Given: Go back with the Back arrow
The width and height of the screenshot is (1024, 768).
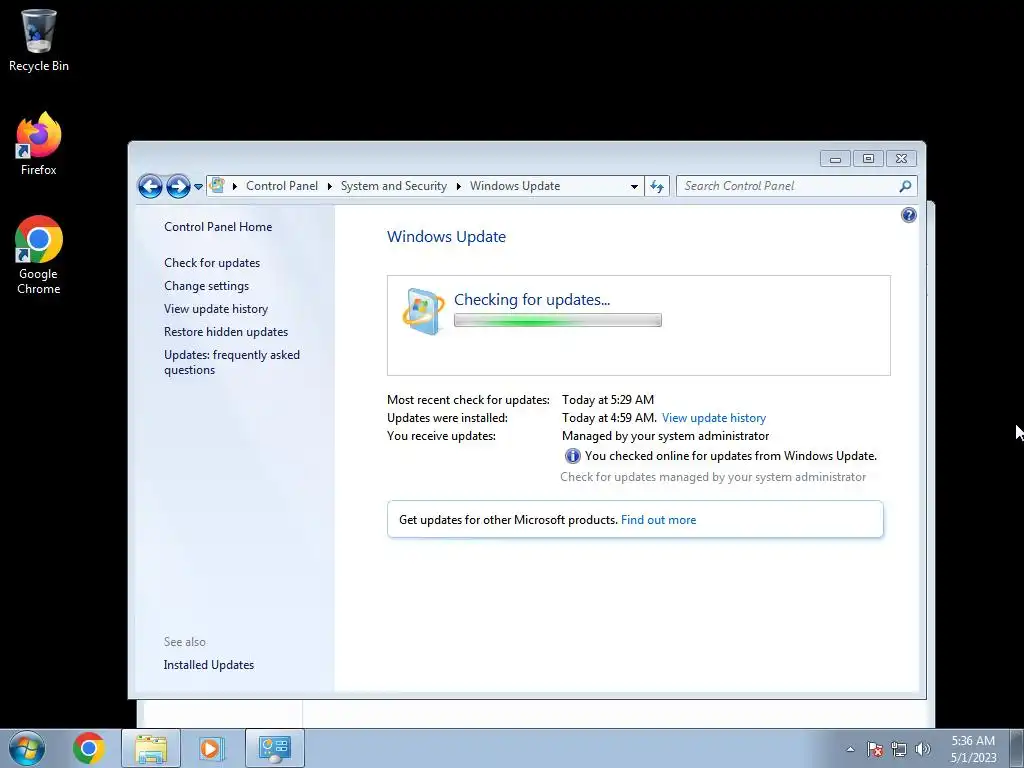Looking at the screenshot, I should click(150, 186).
